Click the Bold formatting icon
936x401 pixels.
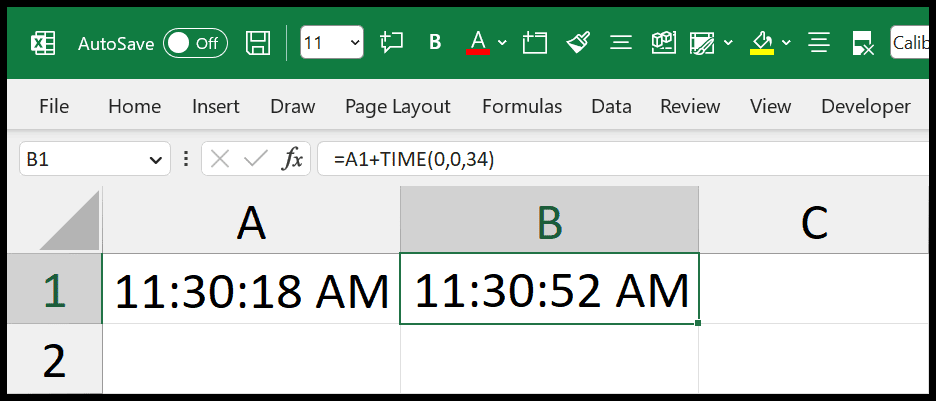tap(435, 42)
